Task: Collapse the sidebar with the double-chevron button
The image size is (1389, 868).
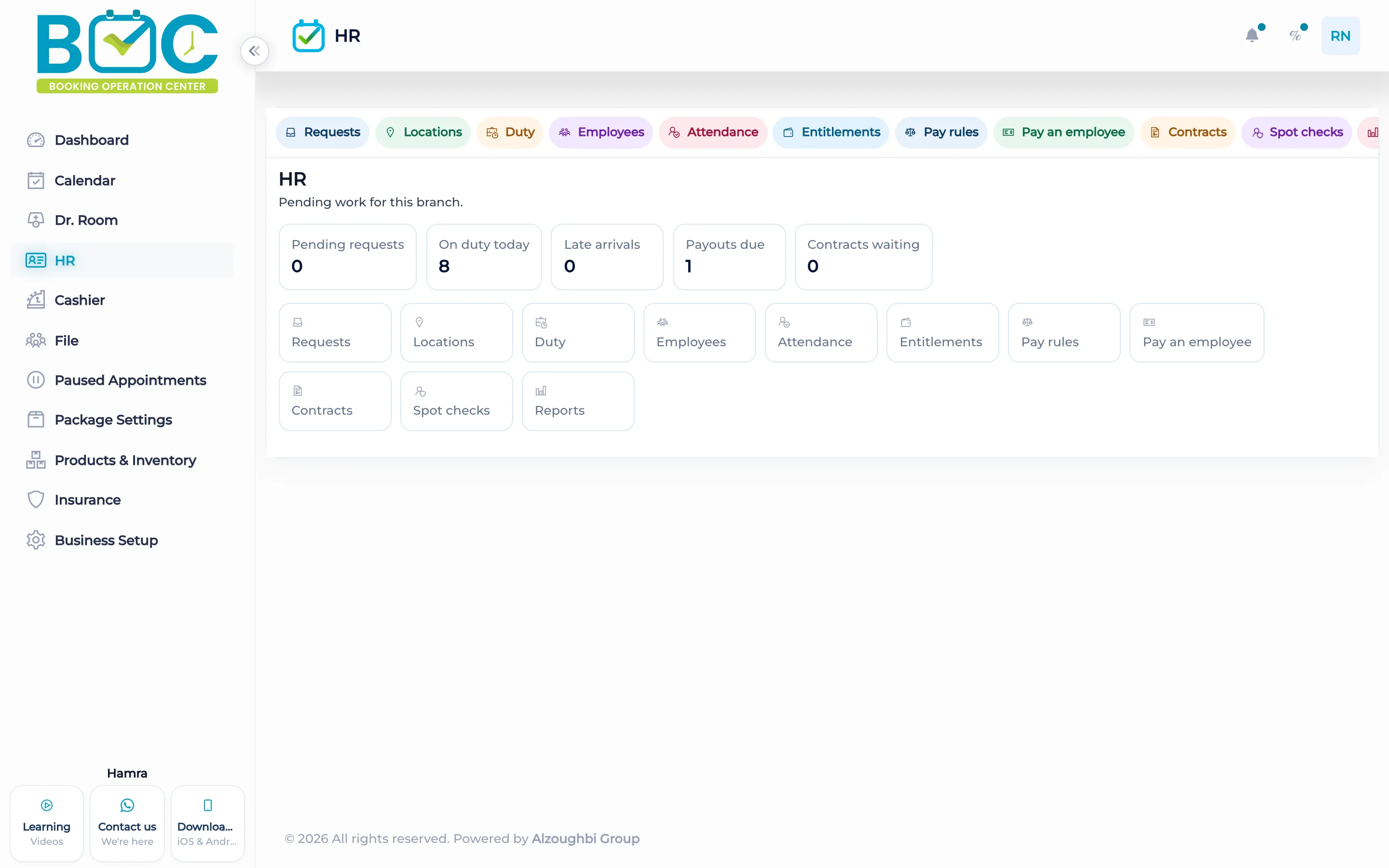Action: point(254,51)
